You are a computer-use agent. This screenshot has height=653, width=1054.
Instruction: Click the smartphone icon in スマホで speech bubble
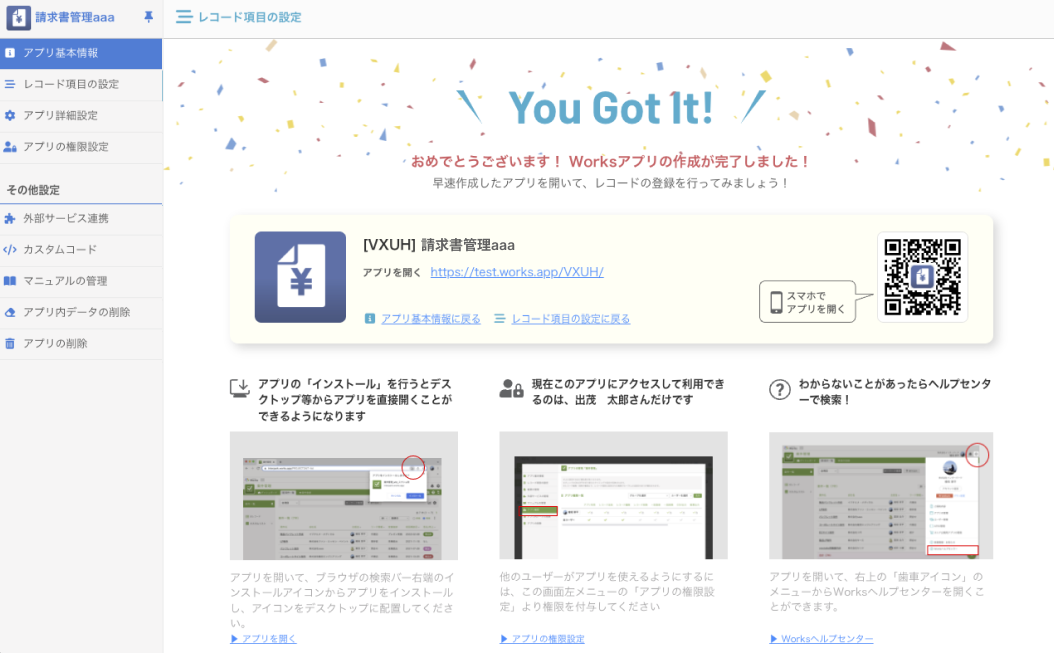click(x=776, y=303)
